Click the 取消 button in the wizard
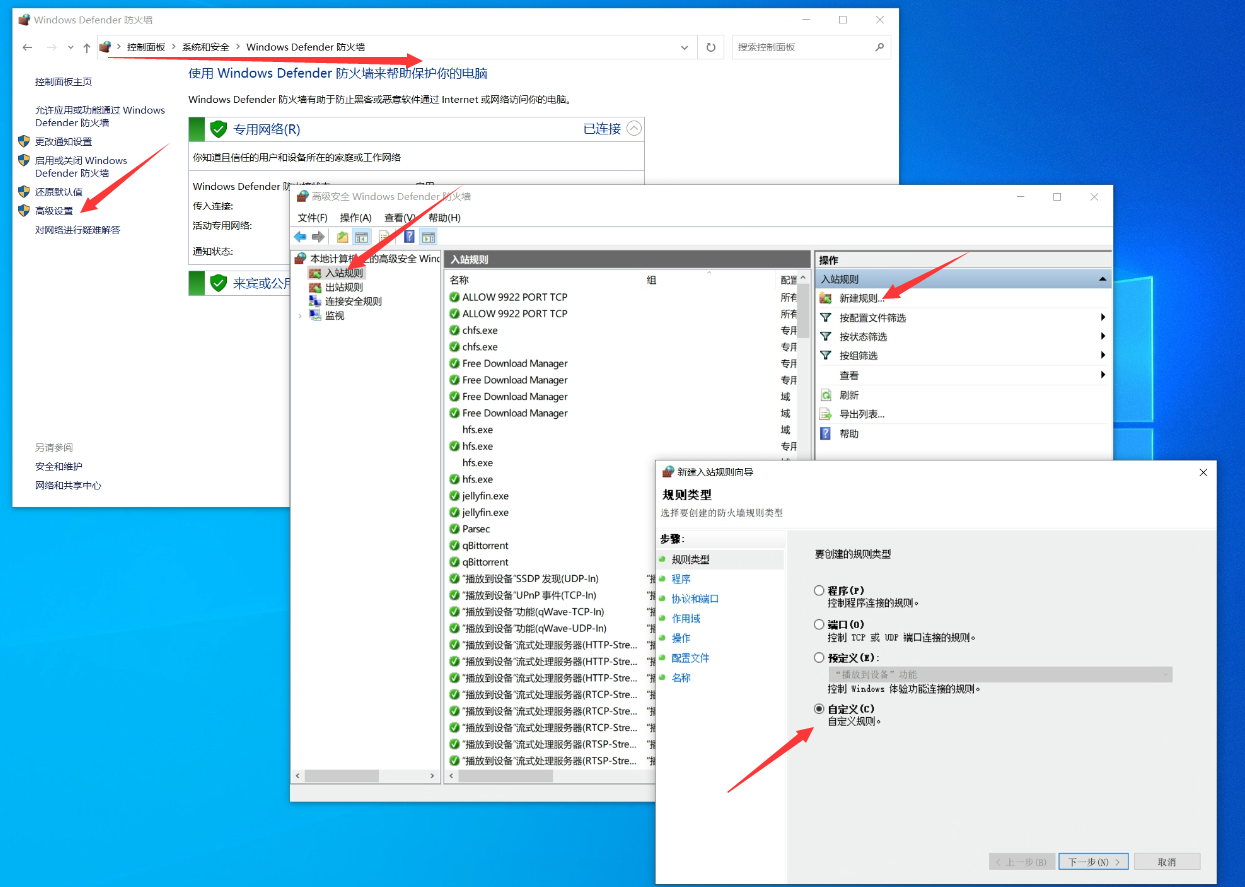Screen dimensions: 1245x887 [x=1166, y=861]
